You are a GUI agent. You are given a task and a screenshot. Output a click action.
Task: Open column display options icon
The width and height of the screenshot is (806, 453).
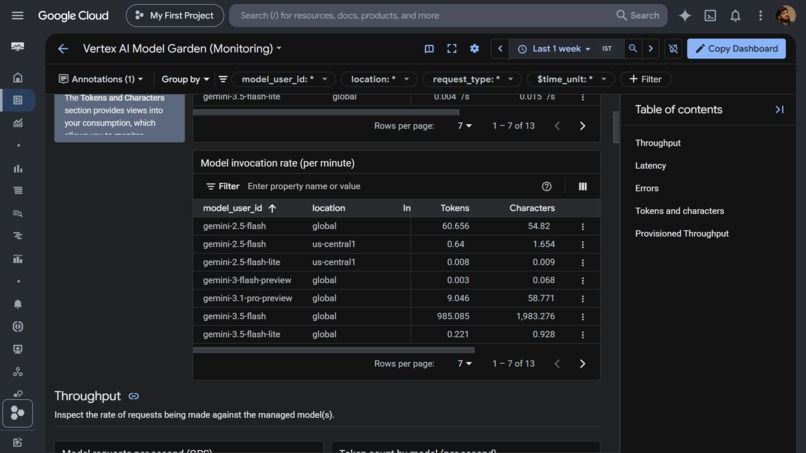[582, 187]
